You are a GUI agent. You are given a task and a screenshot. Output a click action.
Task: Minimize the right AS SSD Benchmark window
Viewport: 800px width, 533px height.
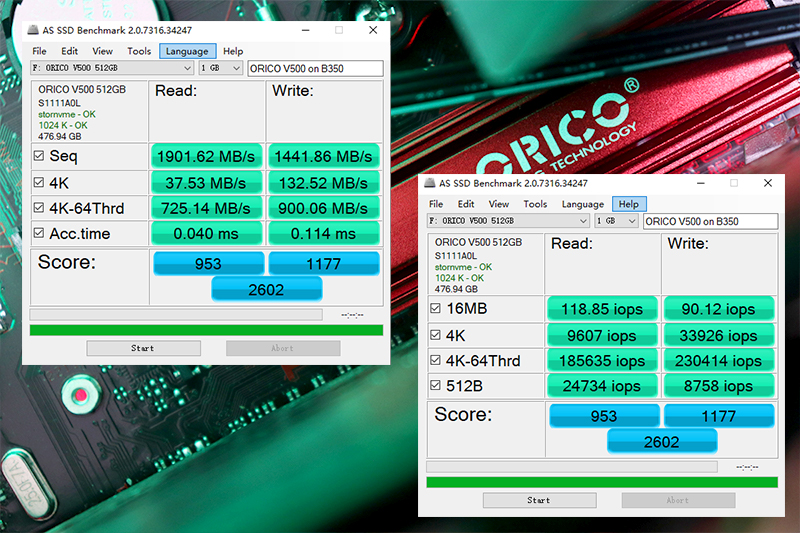tap(701, 183)
